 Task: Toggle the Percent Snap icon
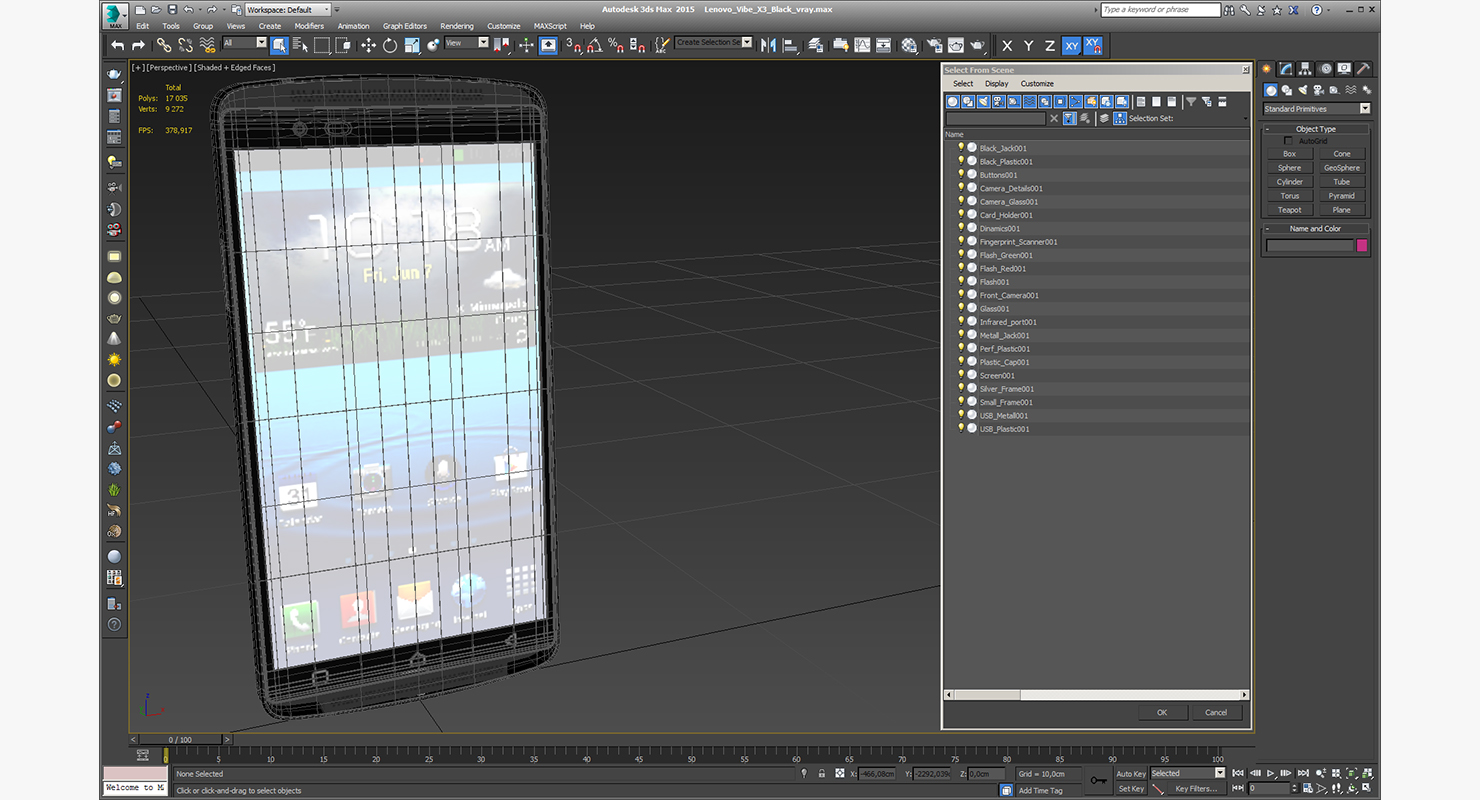(616, 45)
